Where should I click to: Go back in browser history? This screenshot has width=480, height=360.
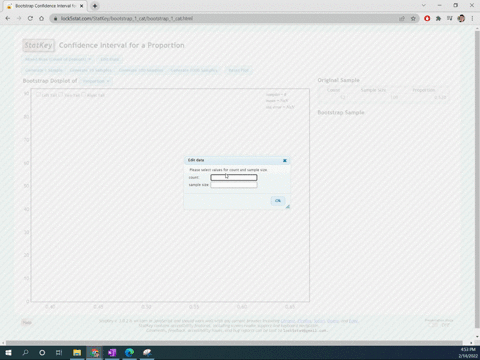point(8,18)
